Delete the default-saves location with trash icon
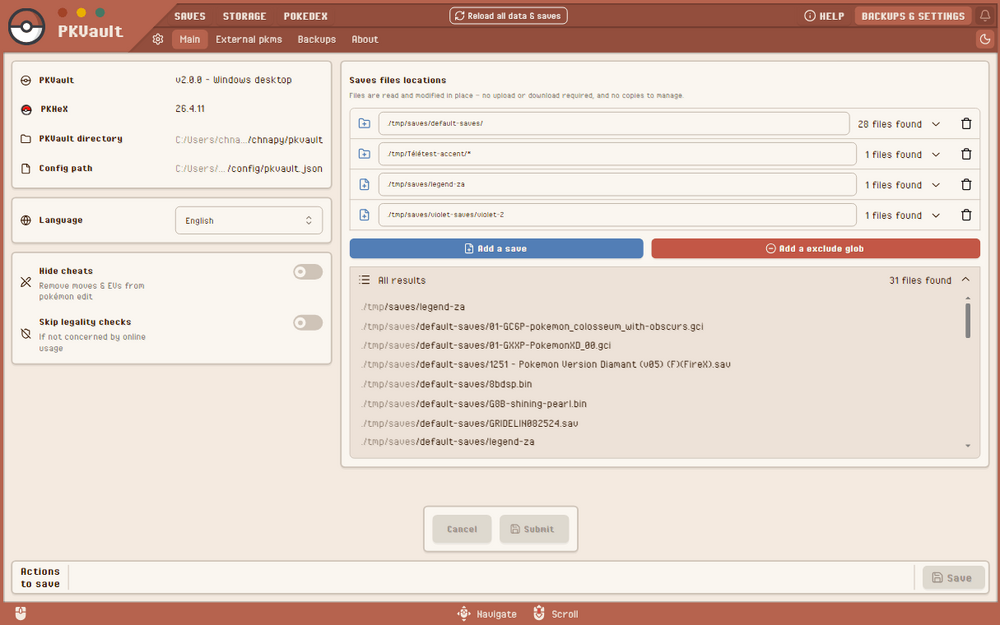 click(x=966, y=124)
